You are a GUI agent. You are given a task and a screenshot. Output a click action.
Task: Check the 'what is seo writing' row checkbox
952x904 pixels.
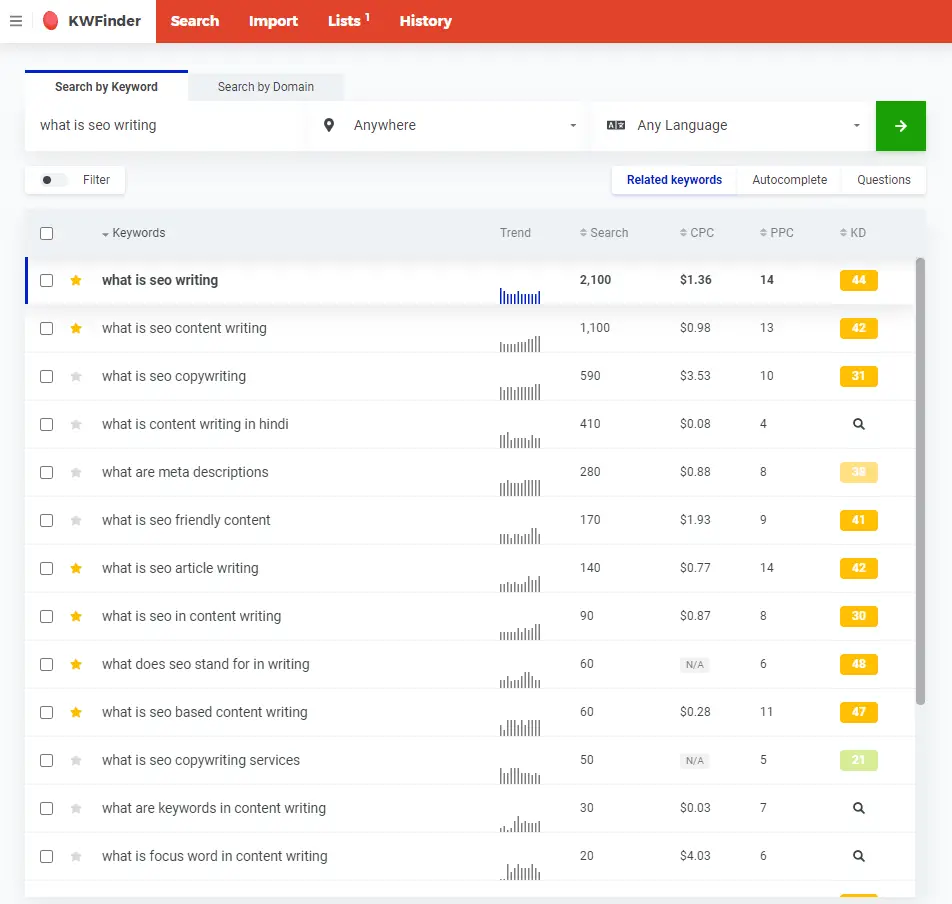pos(46,280)
